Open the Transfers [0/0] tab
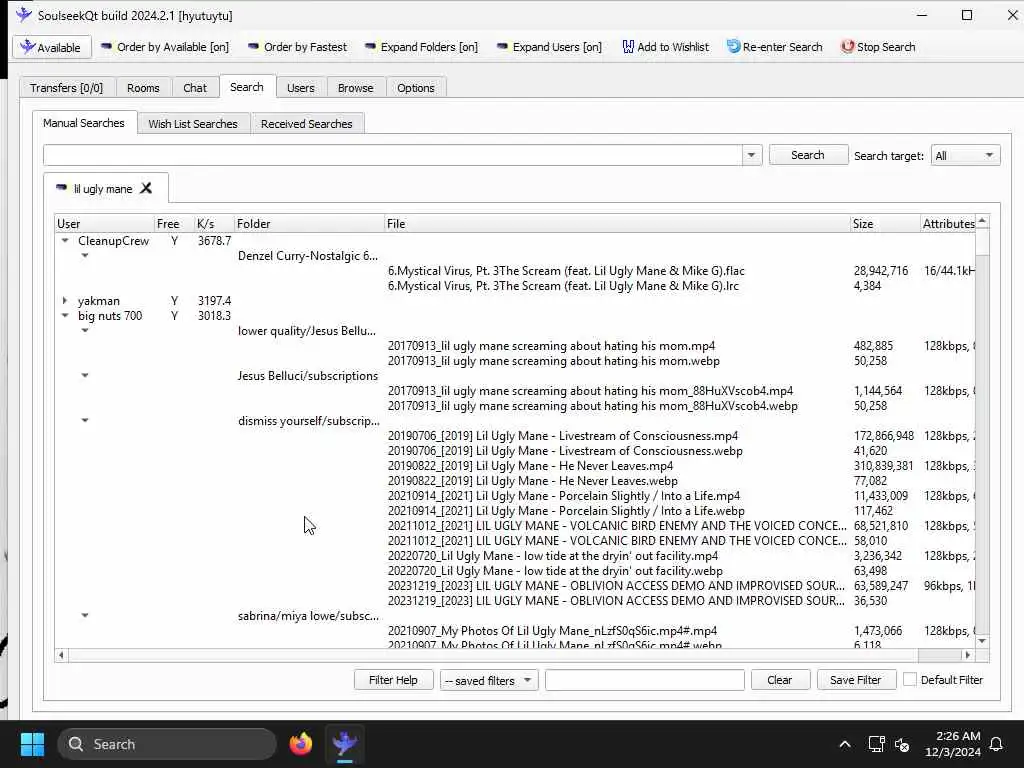Screen dimensions: 1024x768 (67, 88)
